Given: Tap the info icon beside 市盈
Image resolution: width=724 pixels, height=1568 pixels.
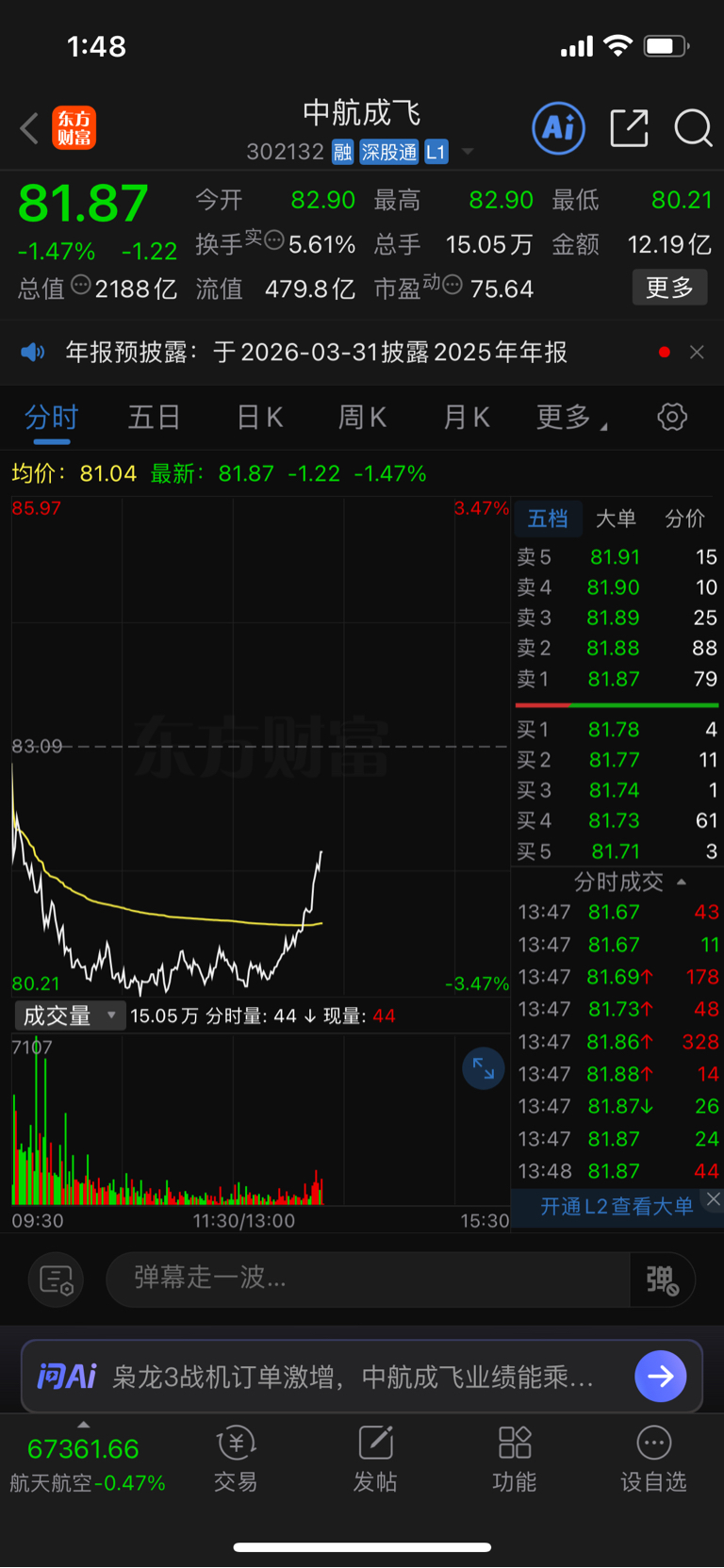Looking at the screenshot, I should coord(452,285).
